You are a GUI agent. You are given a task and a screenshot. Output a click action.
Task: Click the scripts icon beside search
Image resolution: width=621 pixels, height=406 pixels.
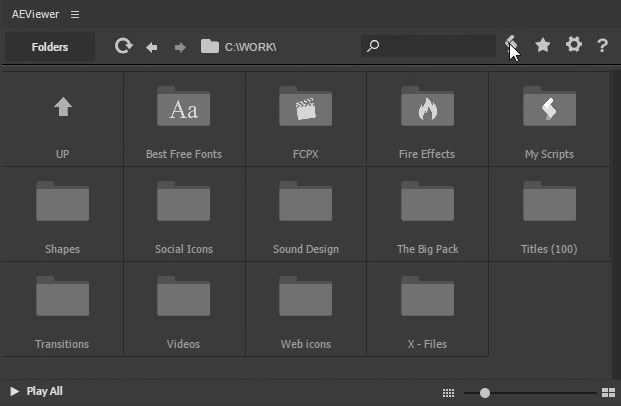pyautogui.click(x=512, y=45)
